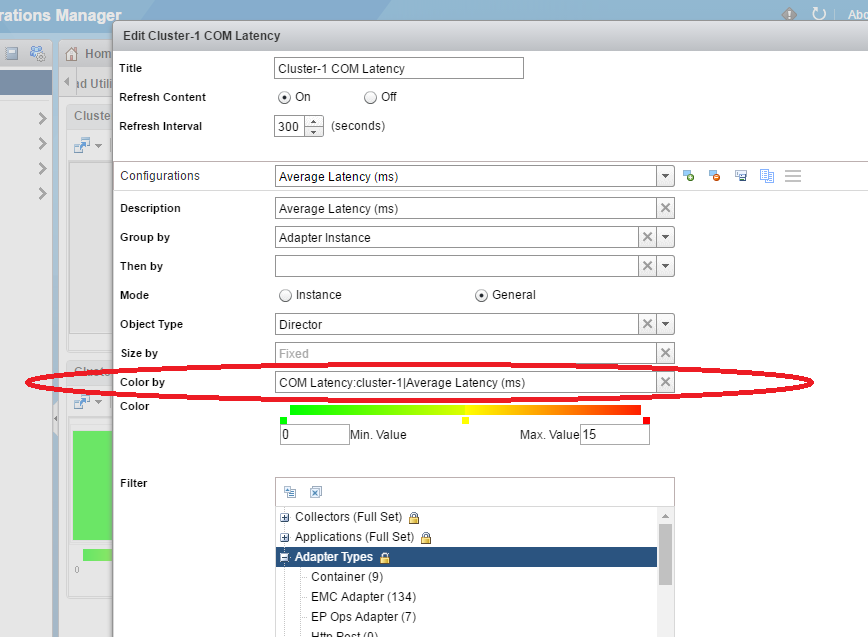868x637 pixels.
Task: Clear filter selections with the crossed-box icon
Action: point(316,492)
